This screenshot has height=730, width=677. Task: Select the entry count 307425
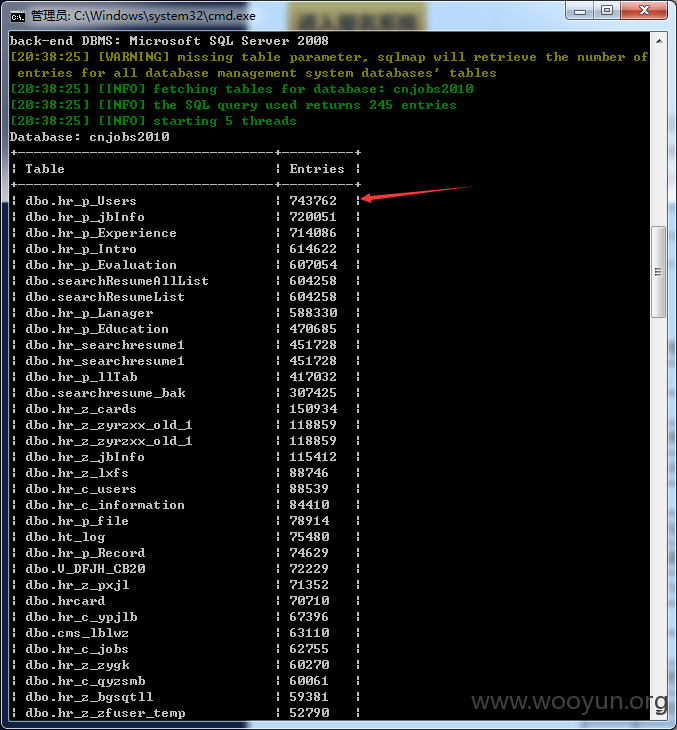point(313,393)
